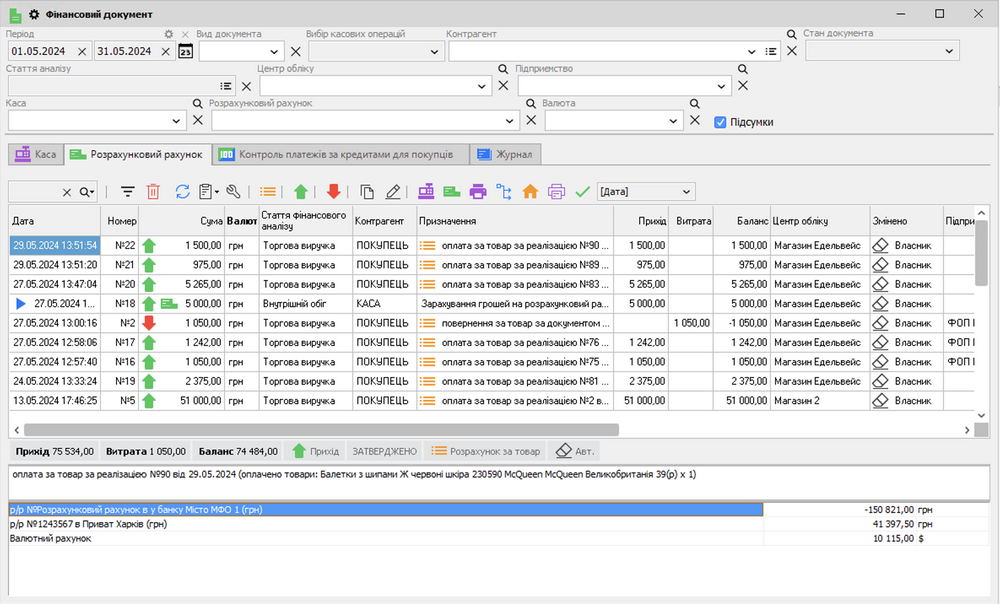Click the pencil edit icon in toolbar
The image size is (1000, 604).
pos(393,191)
